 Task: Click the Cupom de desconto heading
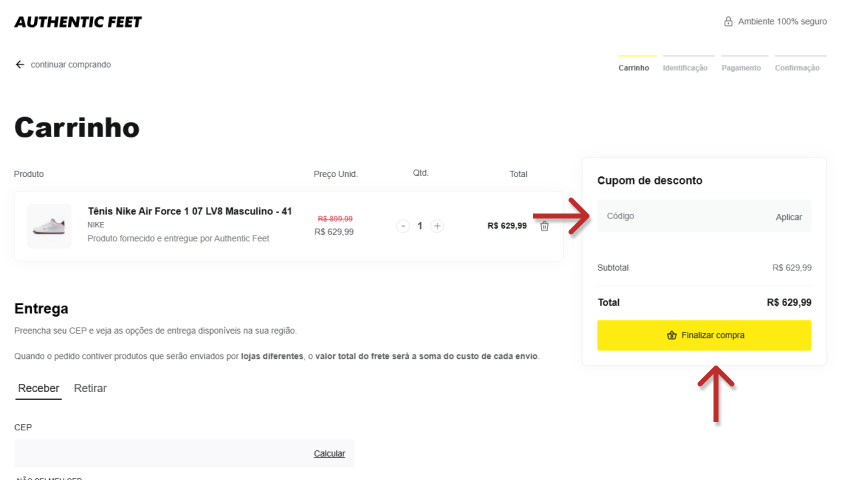[649, 181]
